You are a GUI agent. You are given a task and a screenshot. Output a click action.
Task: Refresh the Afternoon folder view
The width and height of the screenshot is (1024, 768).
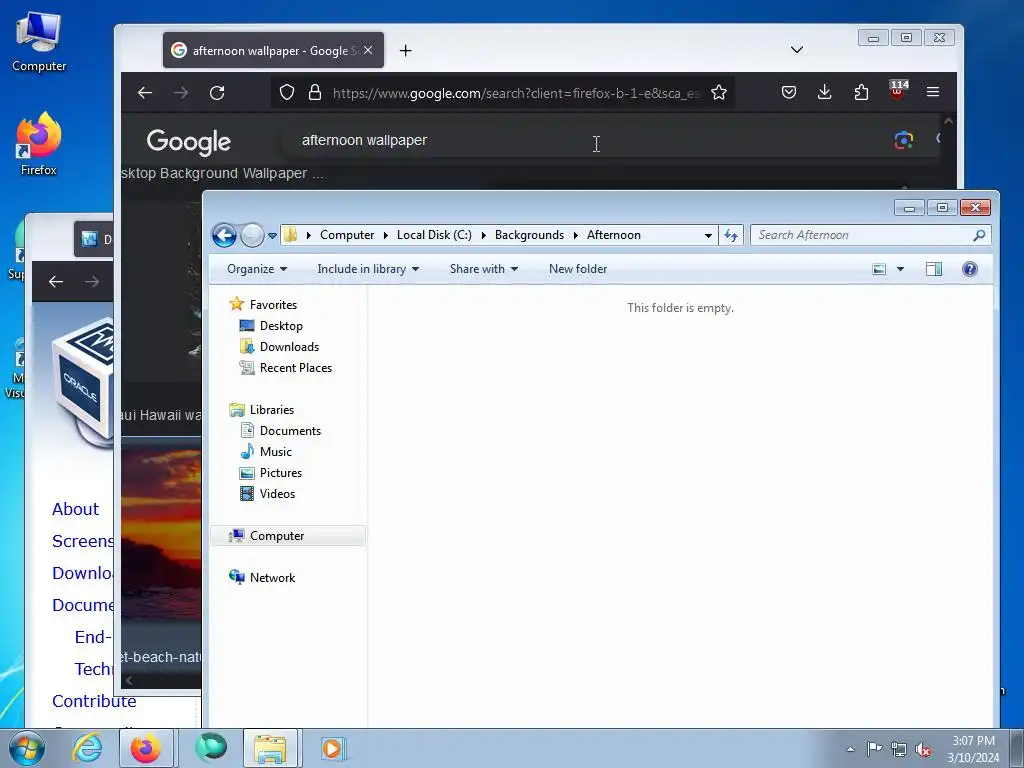point(731,235)
